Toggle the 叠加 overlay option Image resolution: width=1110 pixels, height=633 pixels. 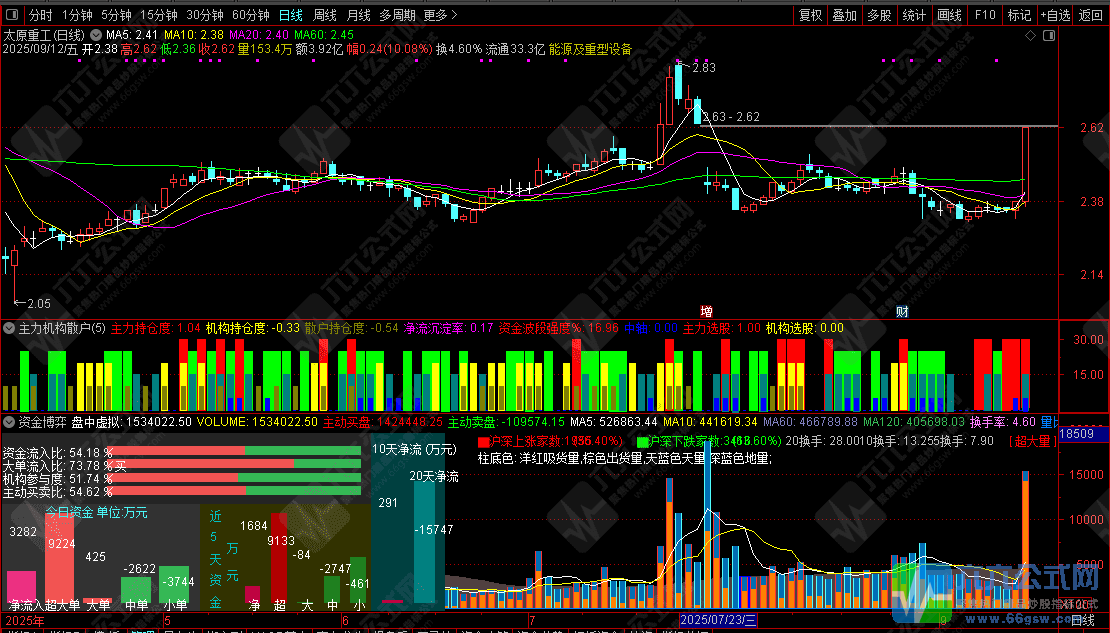(845, 15)
